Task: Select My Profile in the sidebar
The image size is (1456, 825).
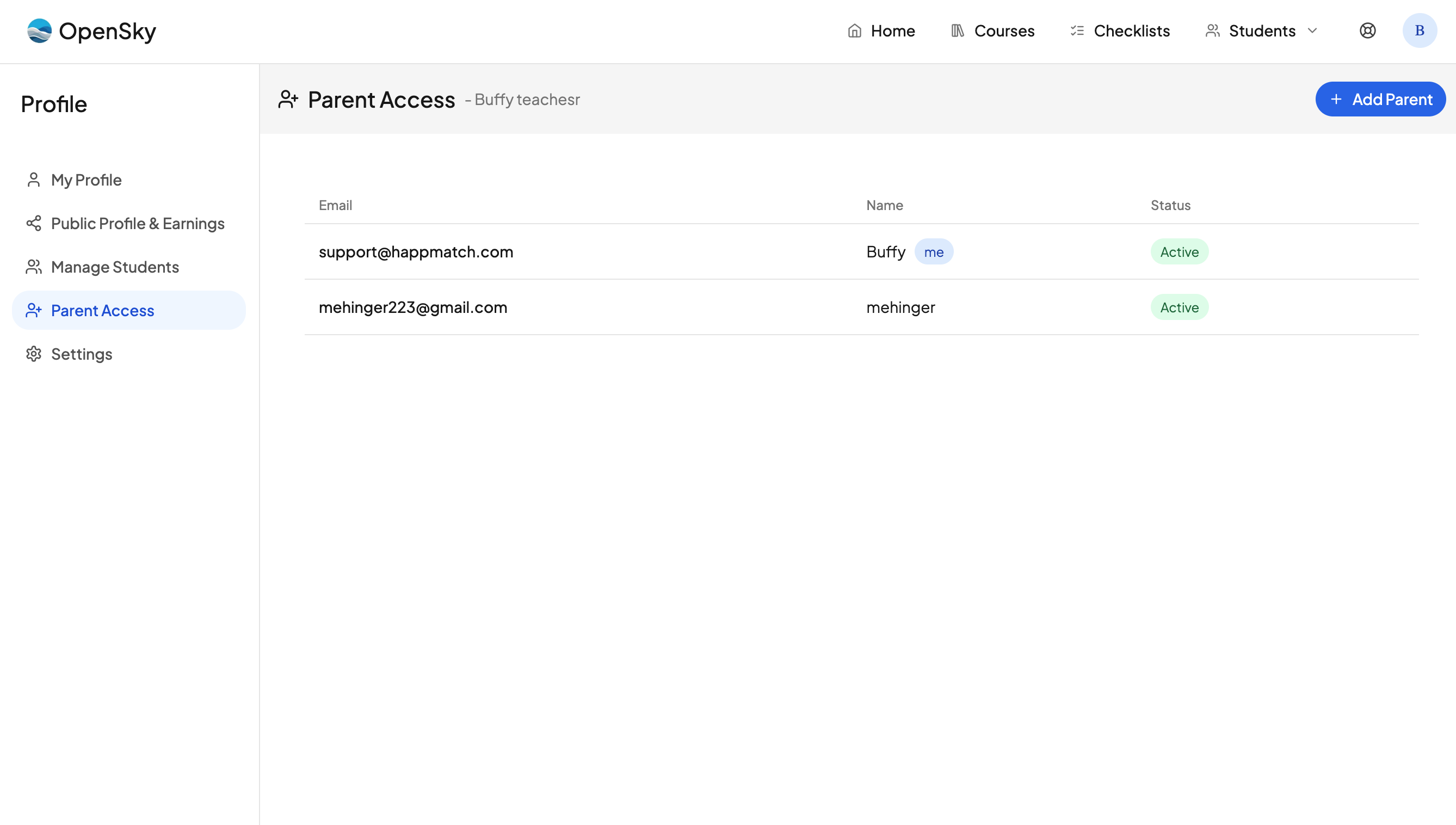Action: click(x=128, y=180)
